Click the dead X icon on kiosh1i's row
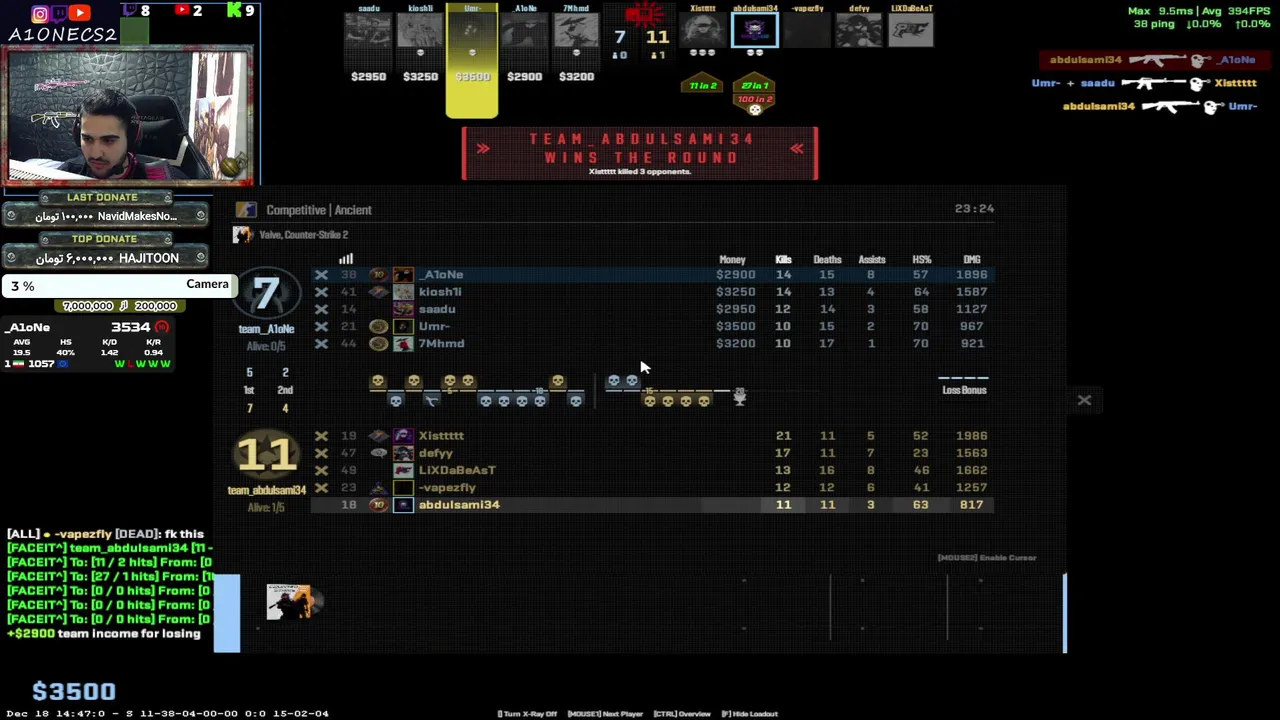The width and height of the screenshot is (1280, 720). tap(321, 292)
